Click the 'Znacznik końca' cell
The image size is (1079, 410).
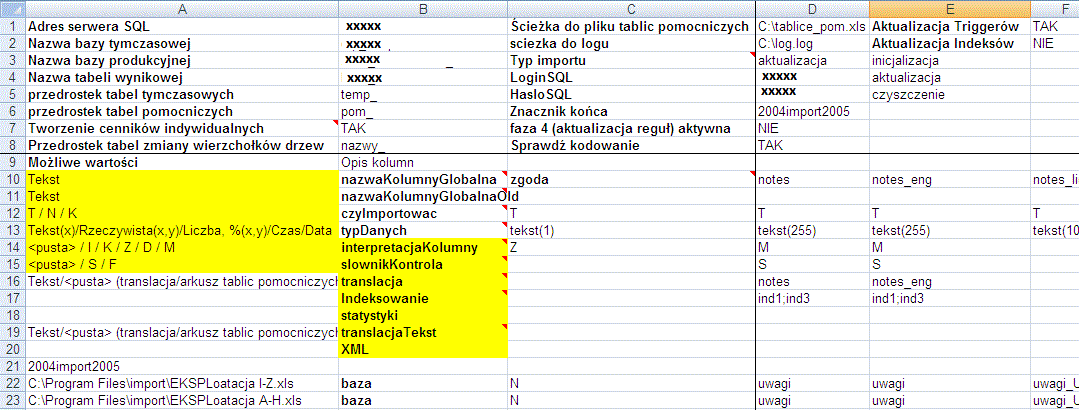pos(632,111)
